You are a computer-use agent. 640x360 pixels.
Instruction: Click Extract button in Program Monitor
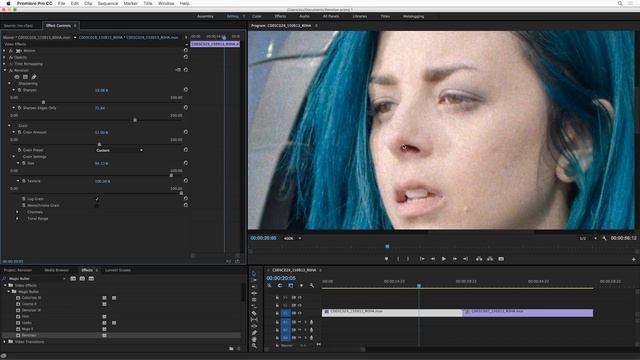[x=490, y=259]
